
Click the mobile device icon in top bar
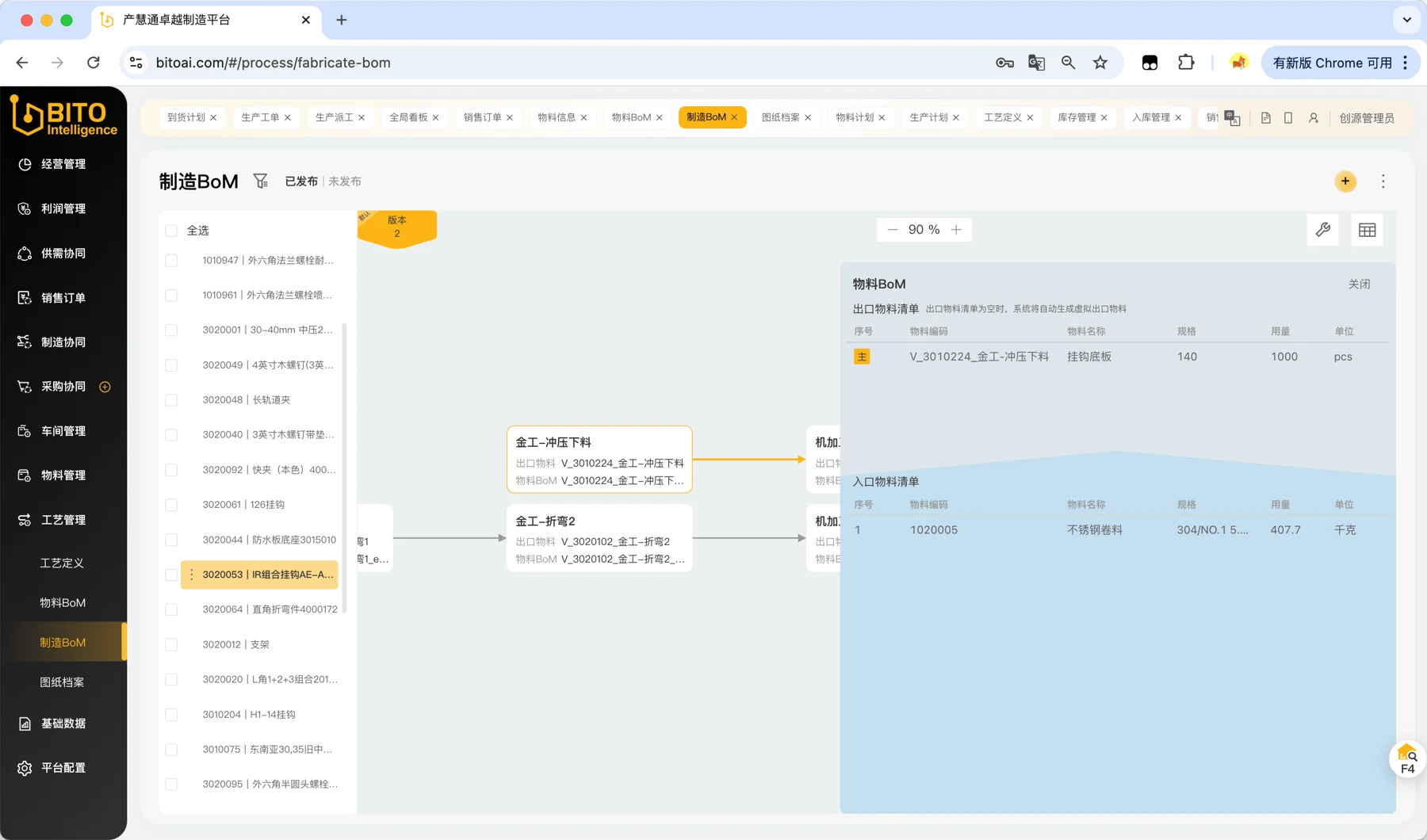(x=1288, y=118)
